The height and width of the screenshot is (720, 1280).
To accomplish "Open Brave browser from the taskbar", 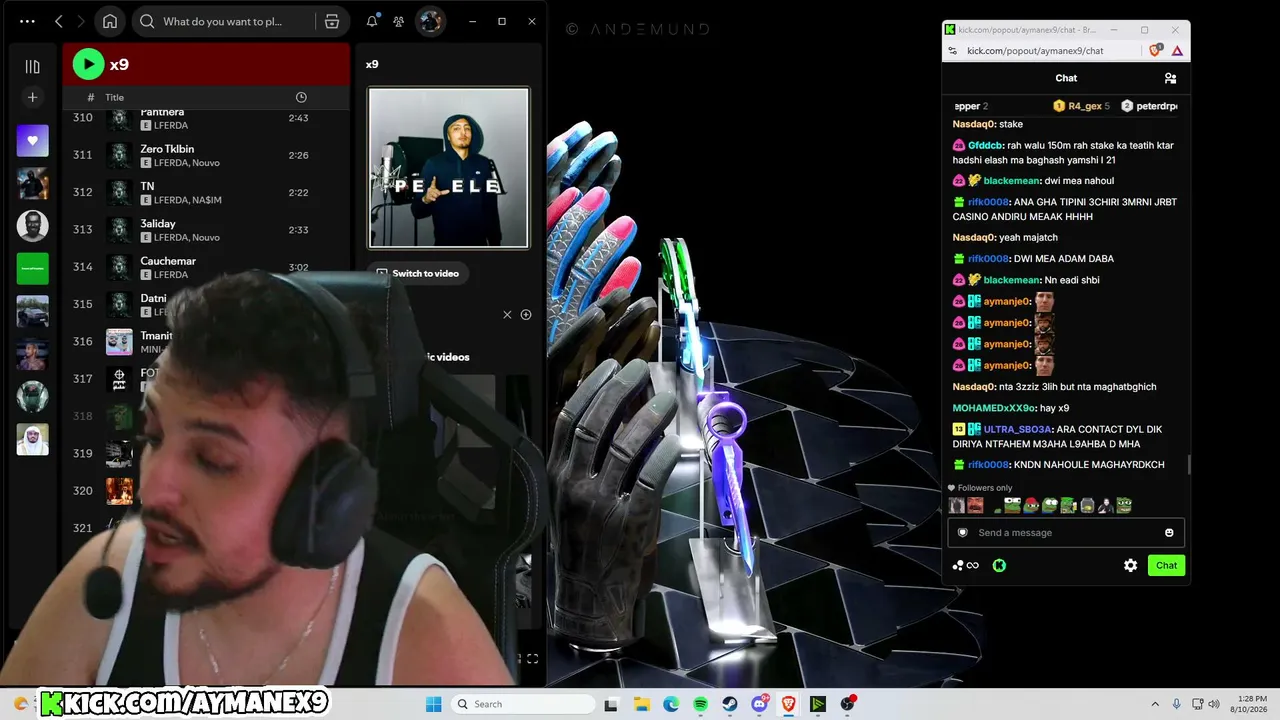I will 789,704.
